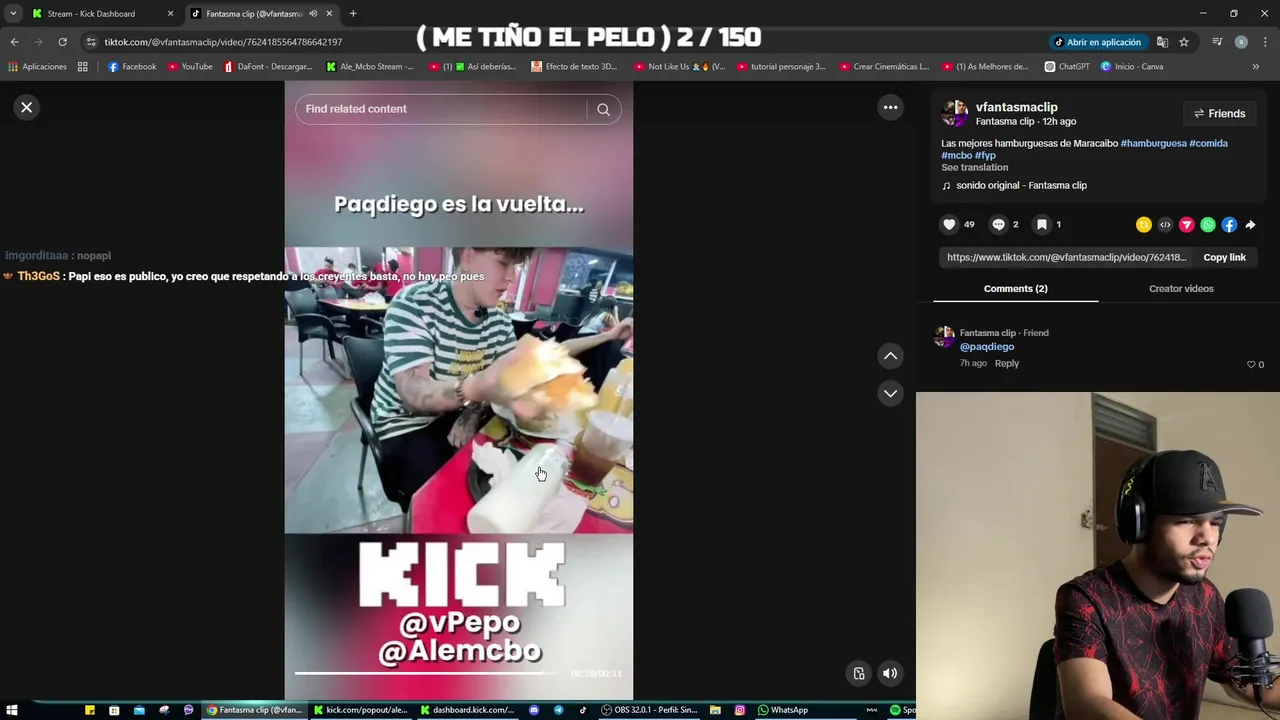The height and width of the screenshot is (720, 1280).
Task: Reply to Fantasma clip comment
Action: (x=1006, y=364)
